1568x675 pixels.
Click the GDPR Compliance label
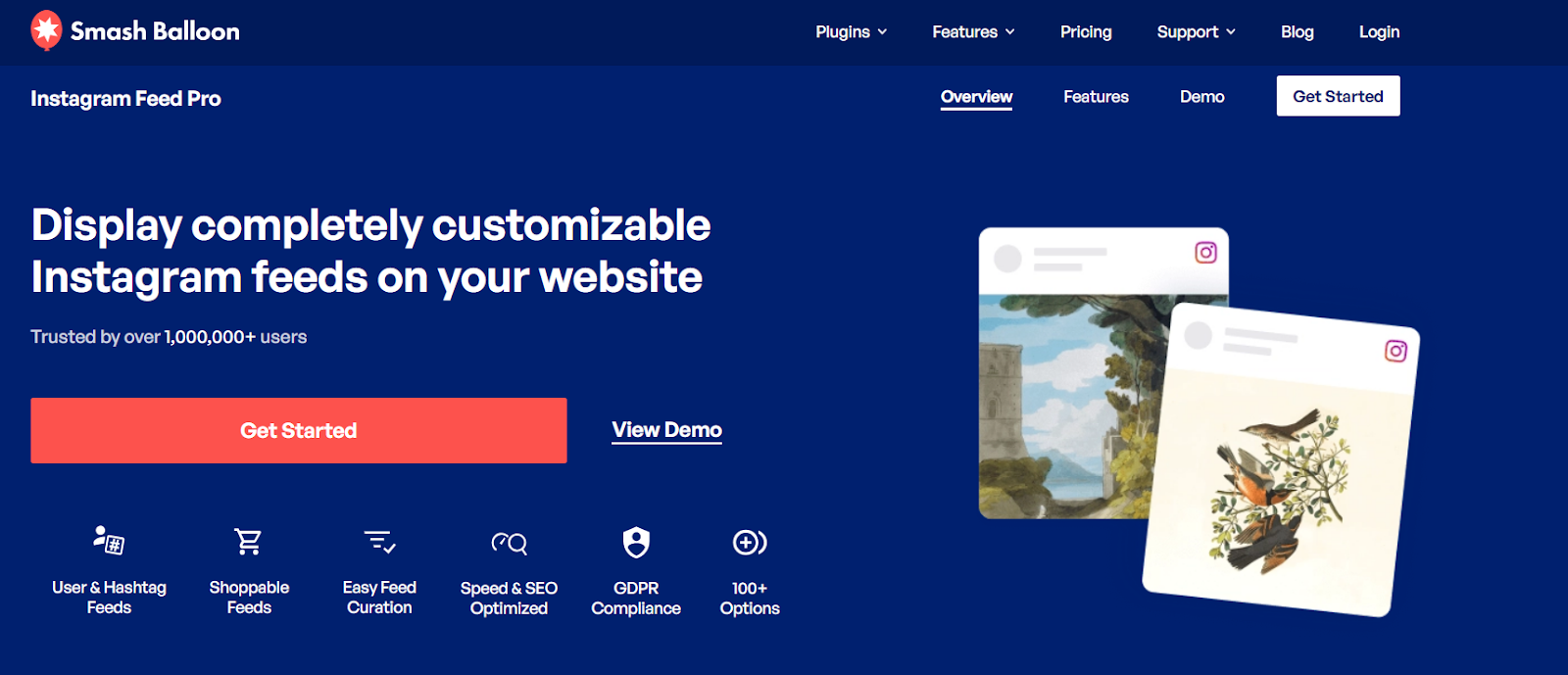(x=636, y=599)
